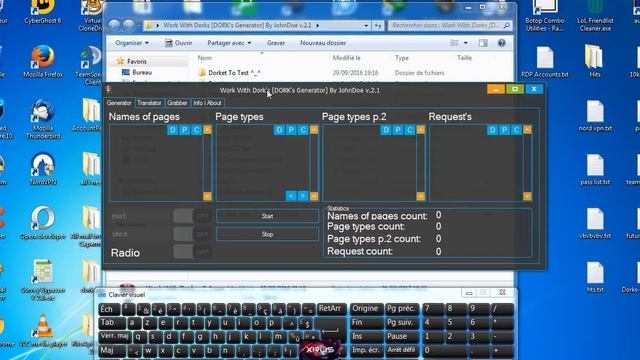Select the CyberGhost 6 desktop icon
640x360 pixels.
[x=43, y=12]
